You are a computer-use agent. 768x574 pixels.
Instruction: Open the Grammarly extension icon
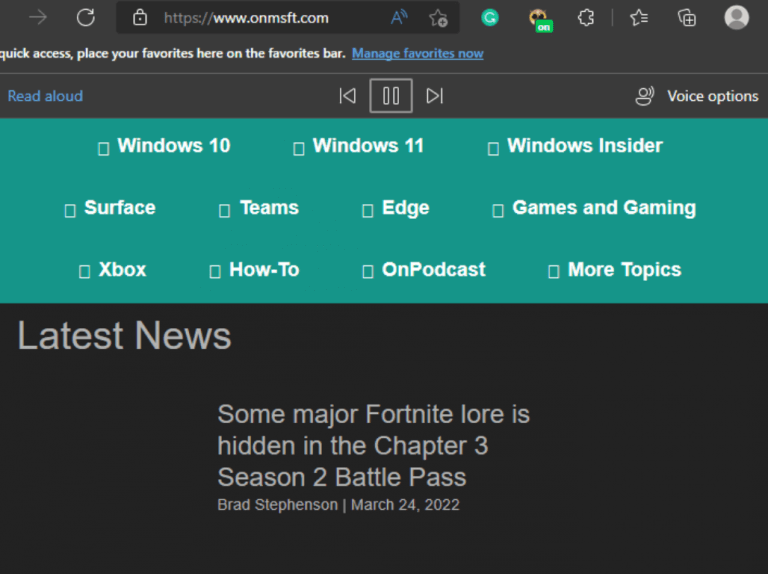490,18
